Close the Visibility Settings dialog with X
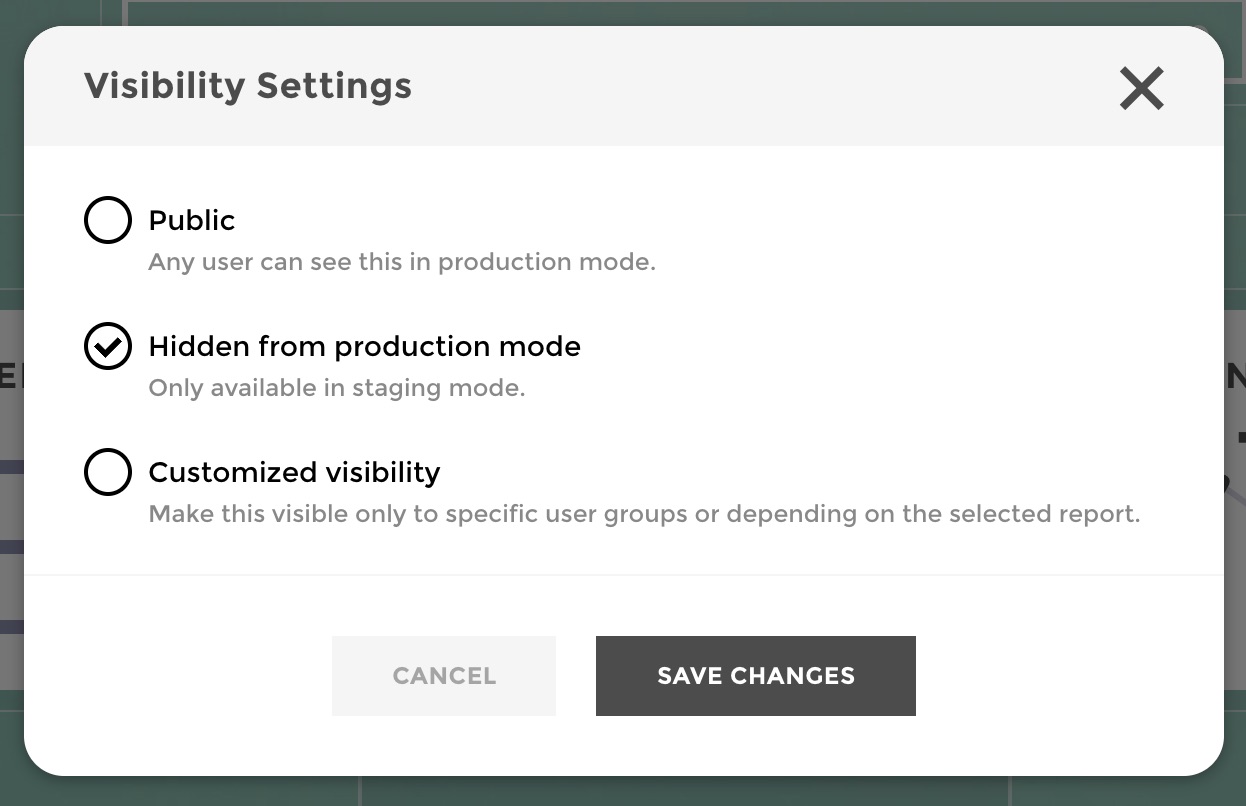The width and height of the screenshot is (1246, 806). pyautogui.click(x=1141, y=88)
